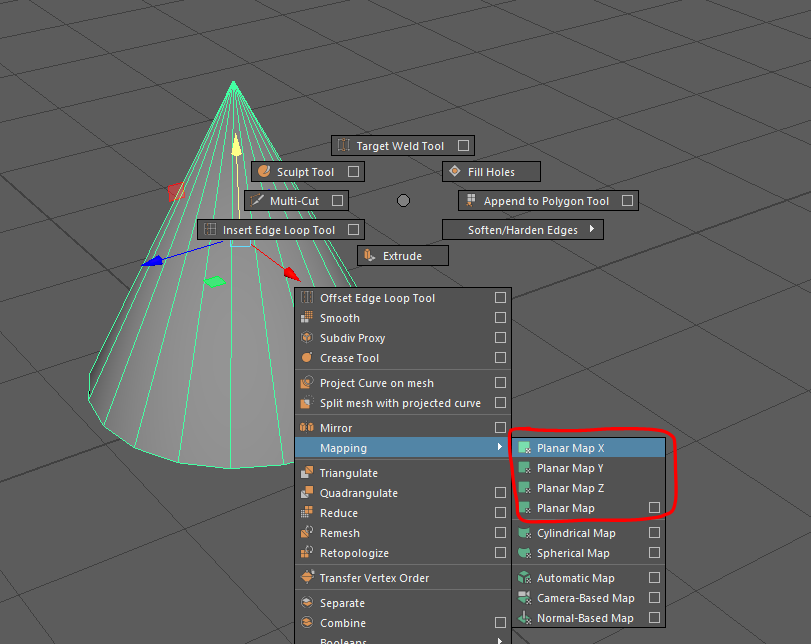Click the Camera-Based Map icon

pyautogui.click(x=524, y=597)
